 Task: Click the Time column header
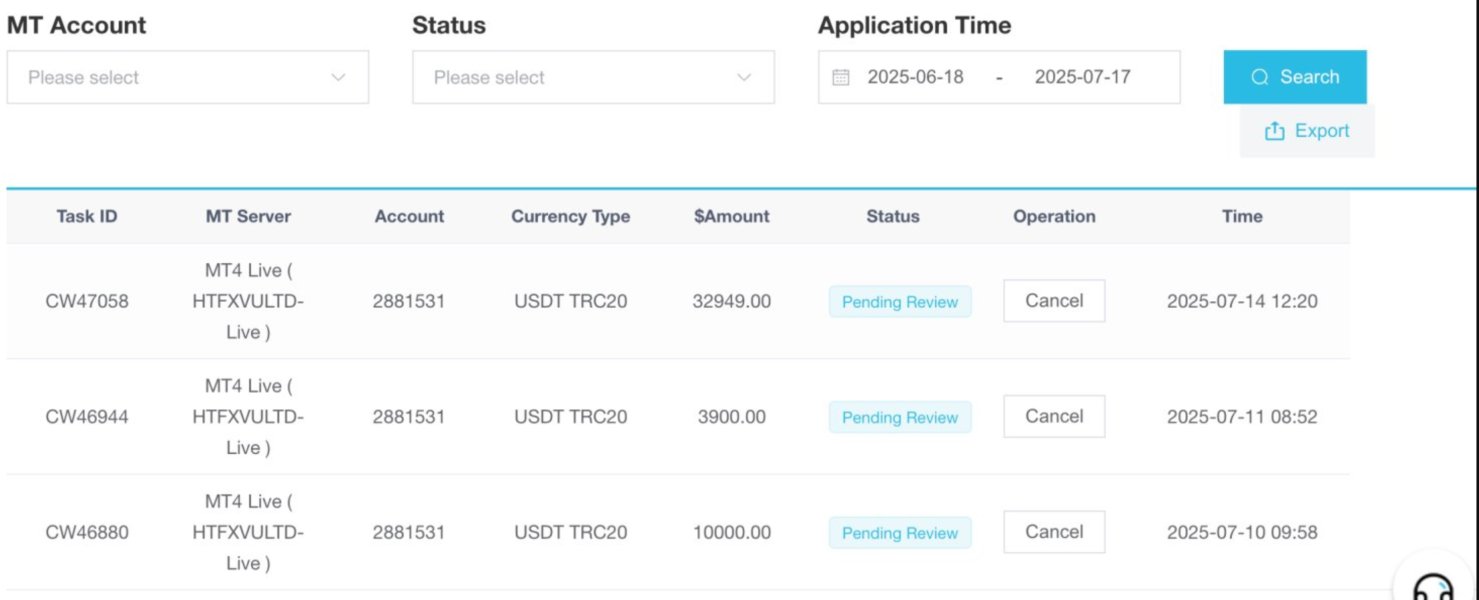point(1242,216)
